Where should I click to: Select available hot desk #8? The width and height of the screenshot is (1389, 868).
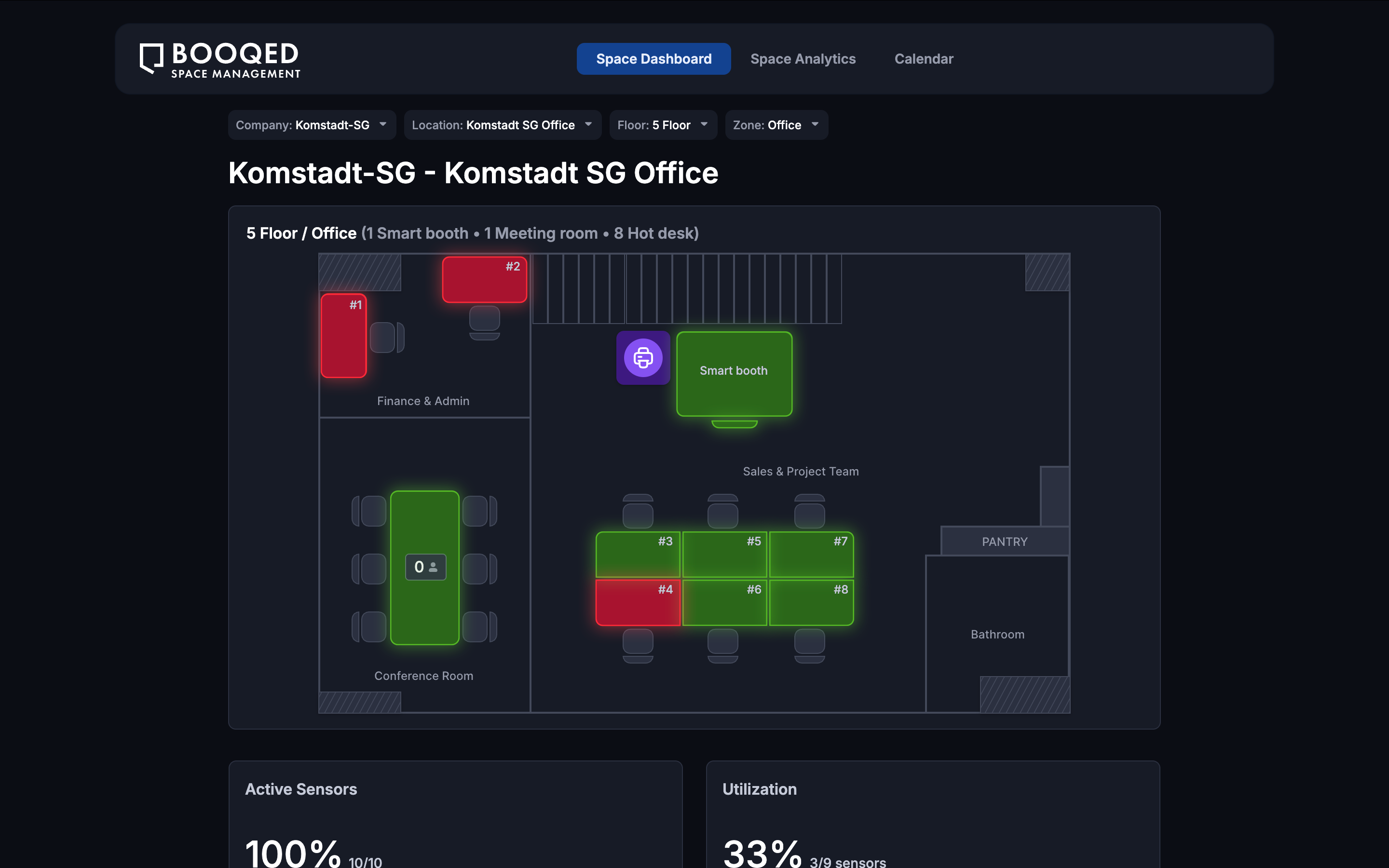pos(811,602)
